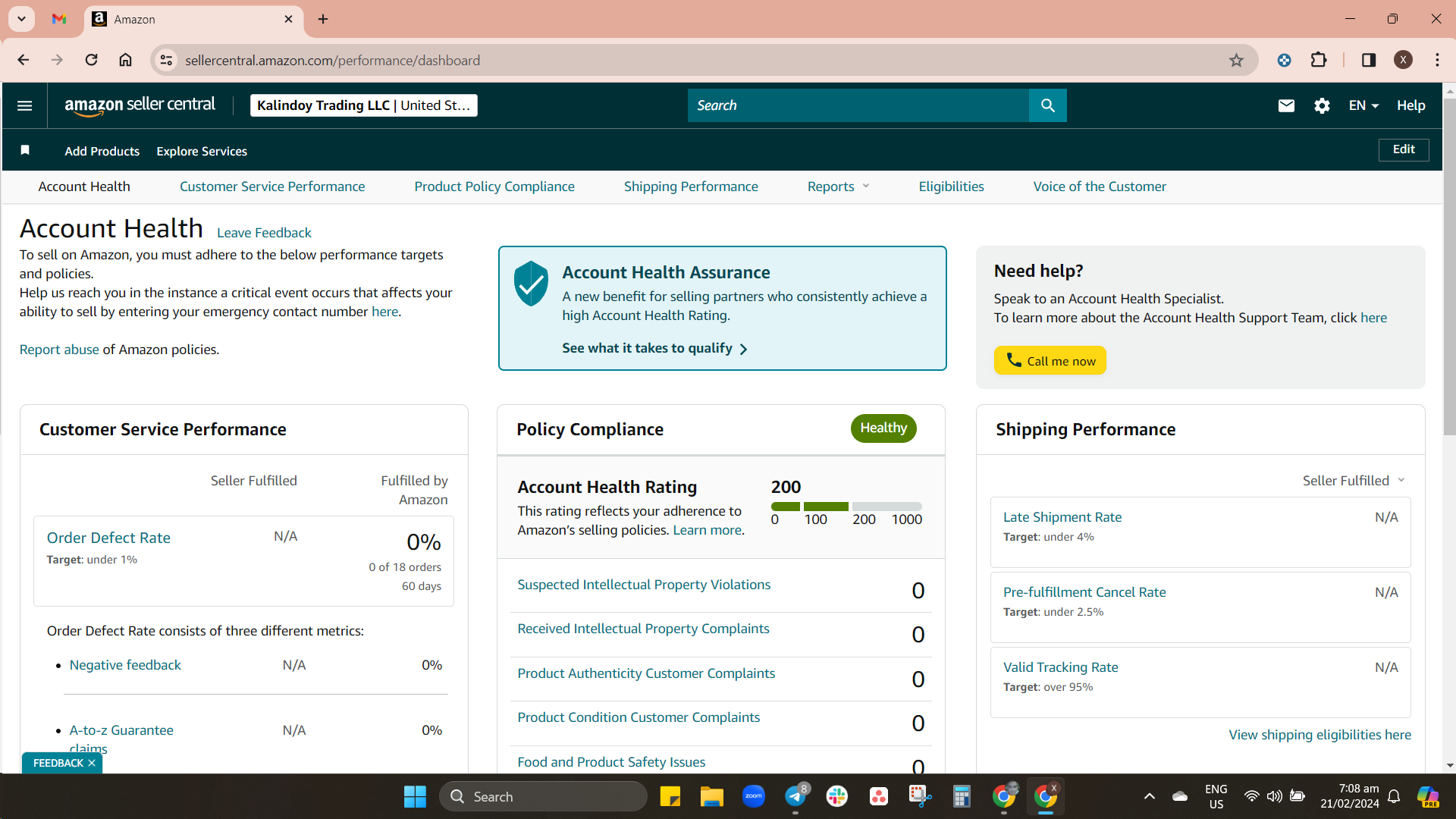Screen dimensions: 1456x819
Task: Click the Windows taskbar search box
Action: point(543,796)
